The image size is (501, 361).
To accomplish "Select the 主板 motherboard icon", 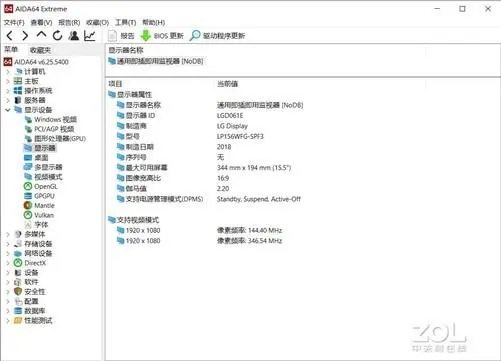I will 18,81.
